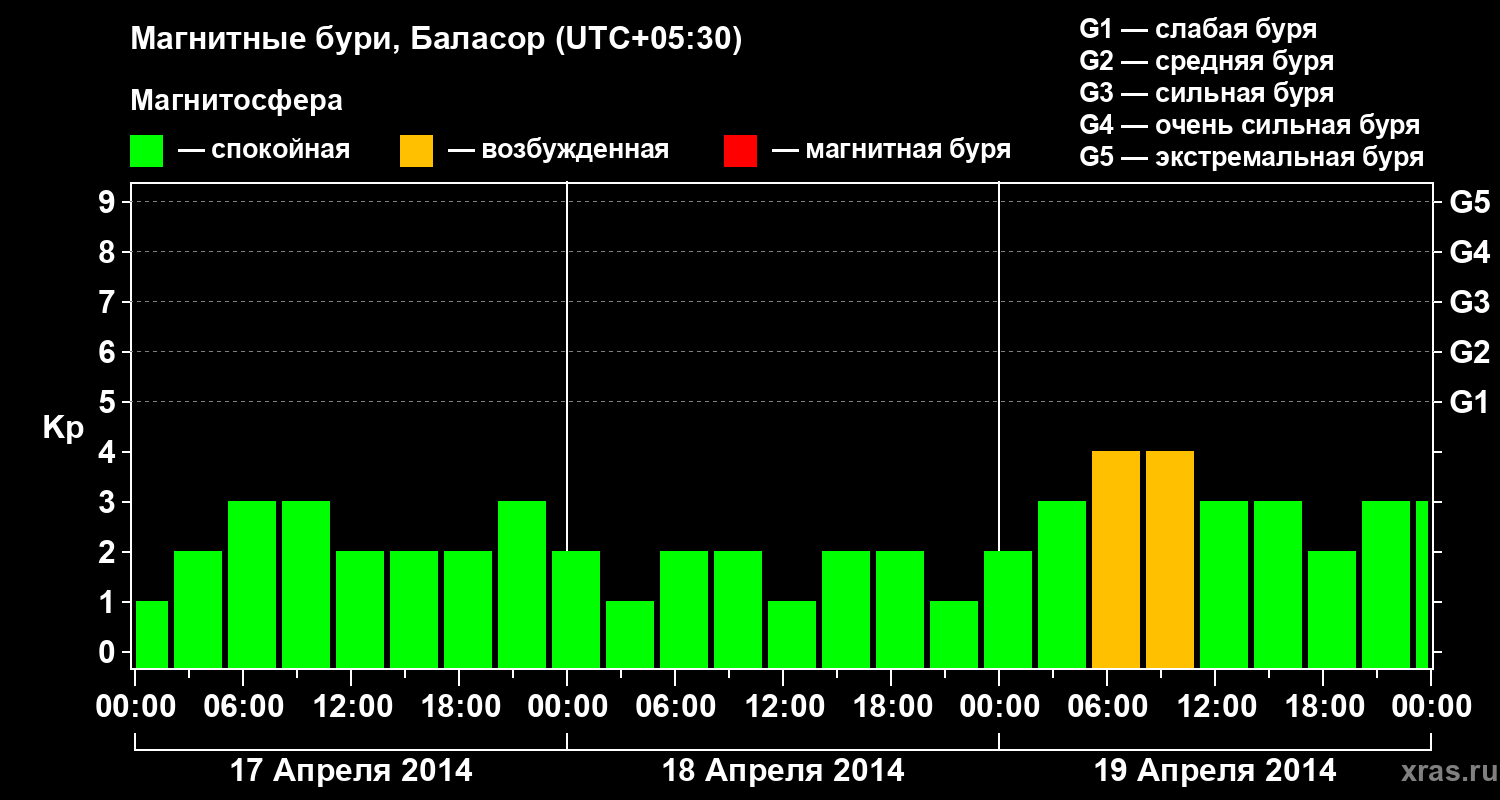
Task: Click the "9" value on the Kp axis
Action: [x=109, y=202]
